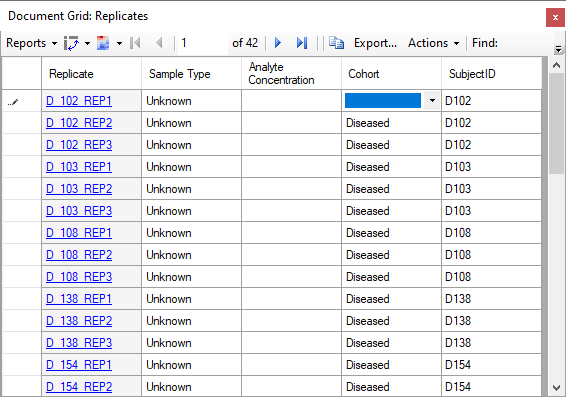Open the dropdown arrow beside the pivot icon
Screen dimensions: 566x397
pos(87,43)
